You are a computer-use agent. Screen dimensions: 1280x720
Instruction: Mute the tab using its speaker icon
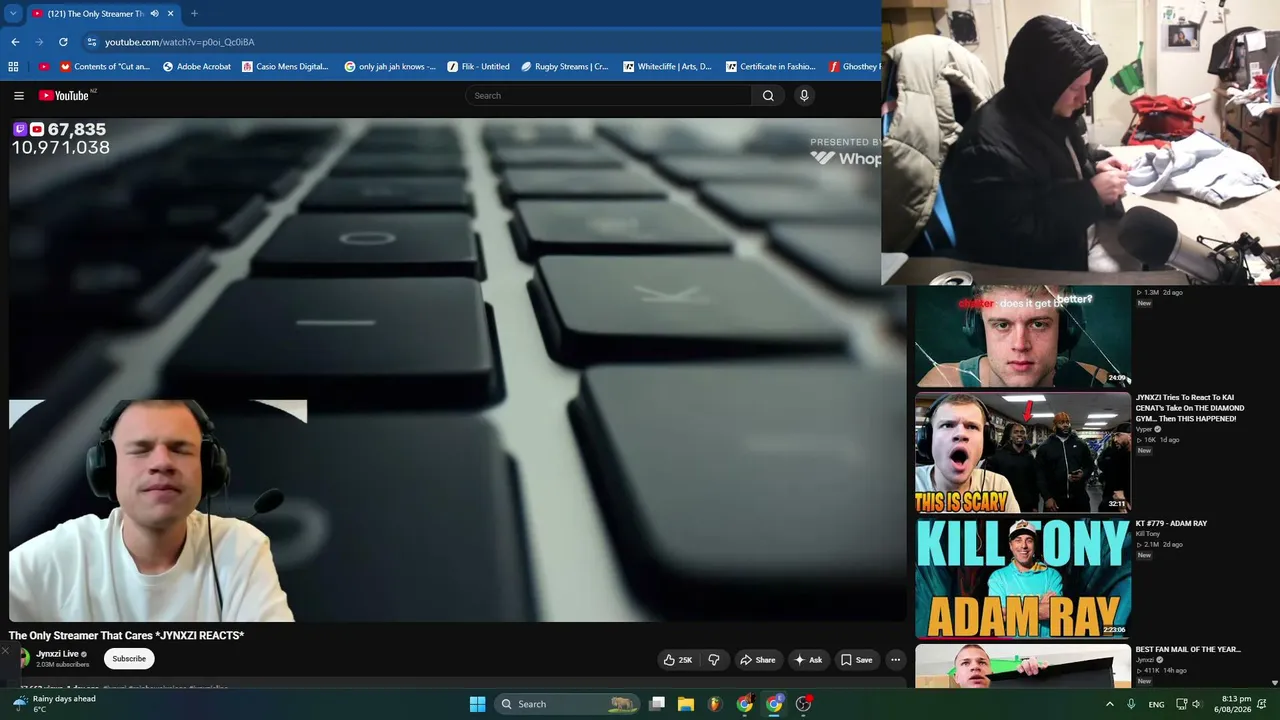click(154, 14)
